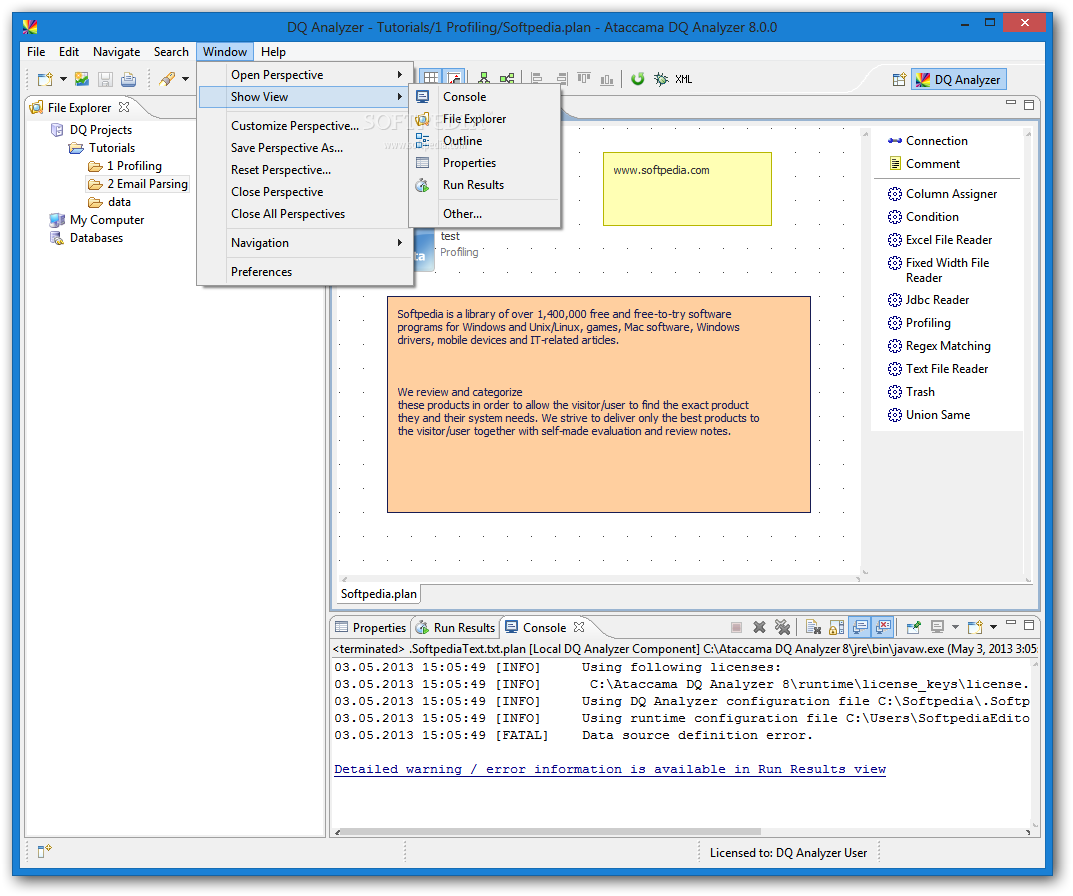Switch to the Run Results tab
This screenshot has height=896, width=1073.
[x=456, y=628]
